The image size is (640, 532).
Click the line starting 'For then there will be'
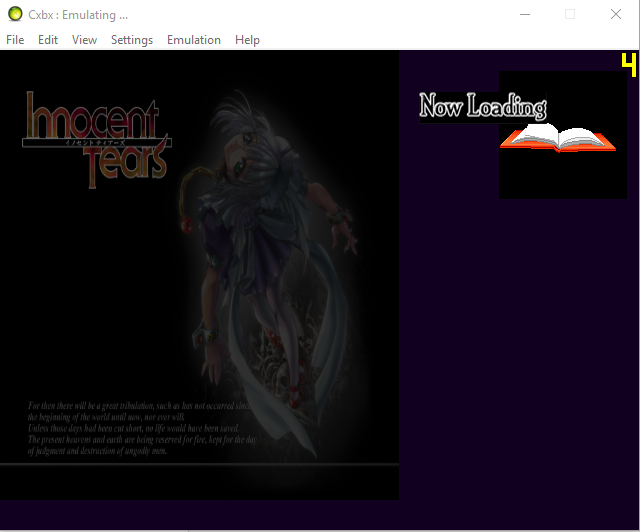click(x=139, y=405)
